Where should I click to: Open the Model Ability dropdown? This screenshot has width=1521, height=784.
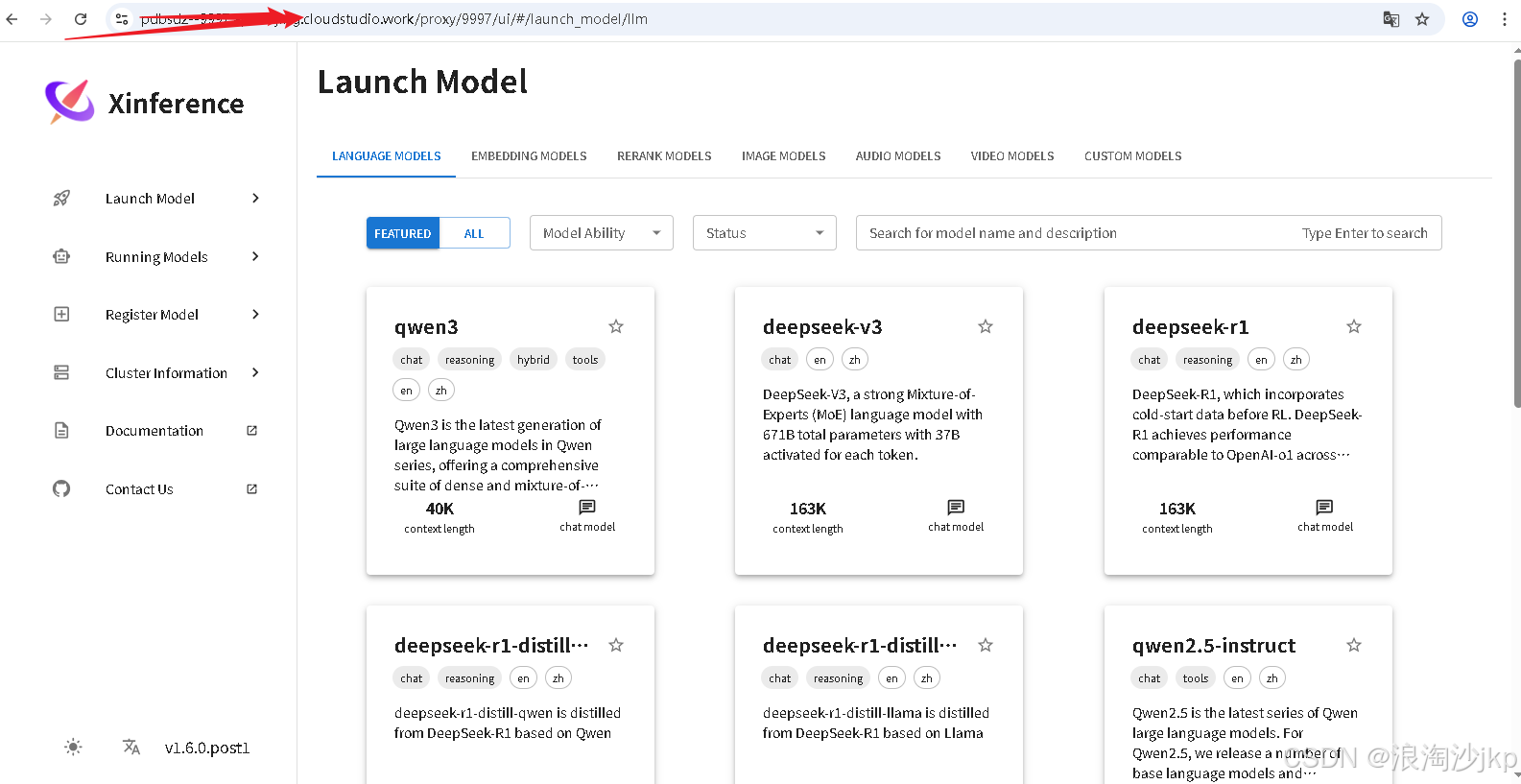602,233
